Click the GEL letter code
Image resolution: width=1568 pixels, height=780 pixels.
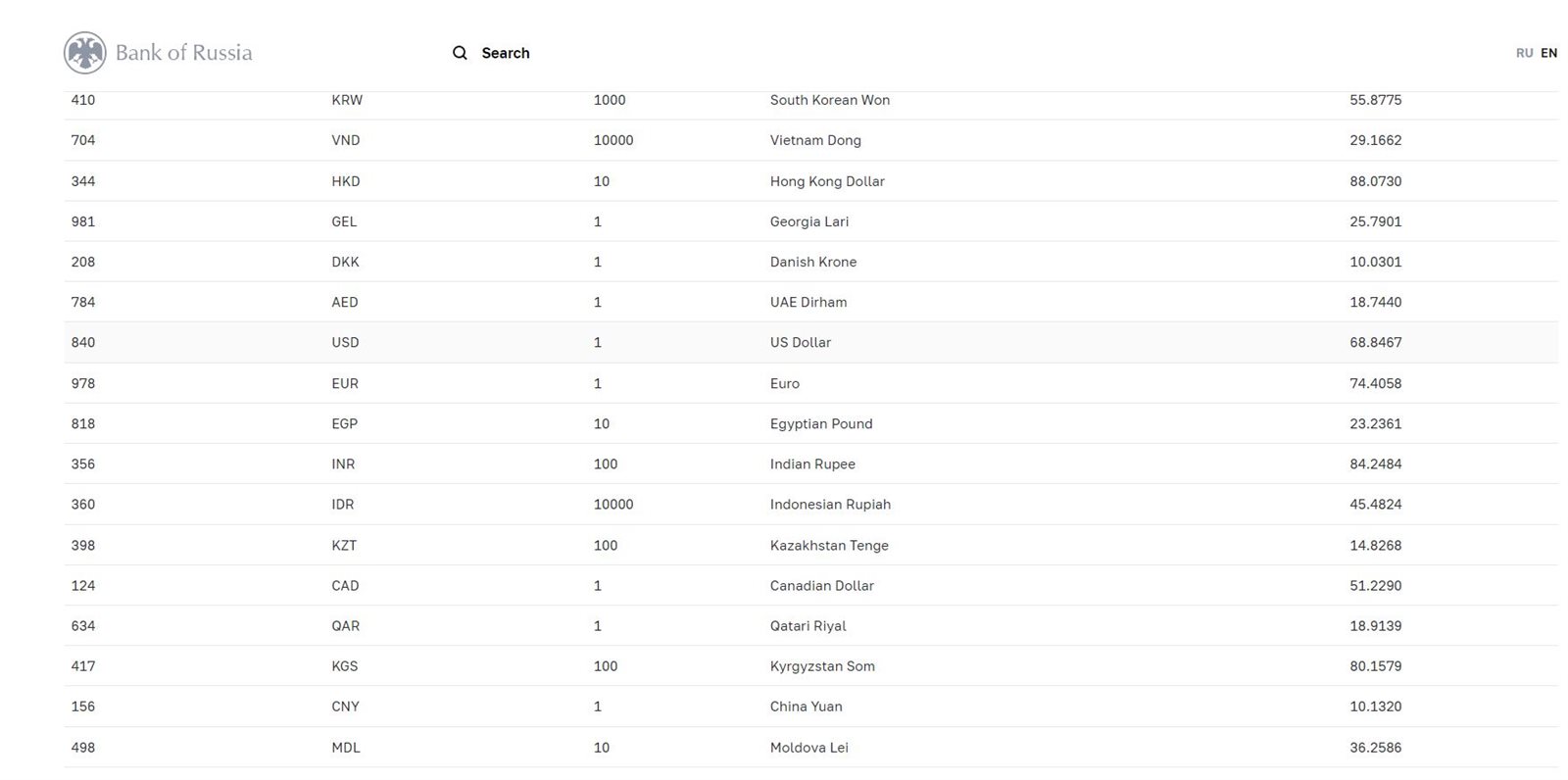(x=344, y=221)
